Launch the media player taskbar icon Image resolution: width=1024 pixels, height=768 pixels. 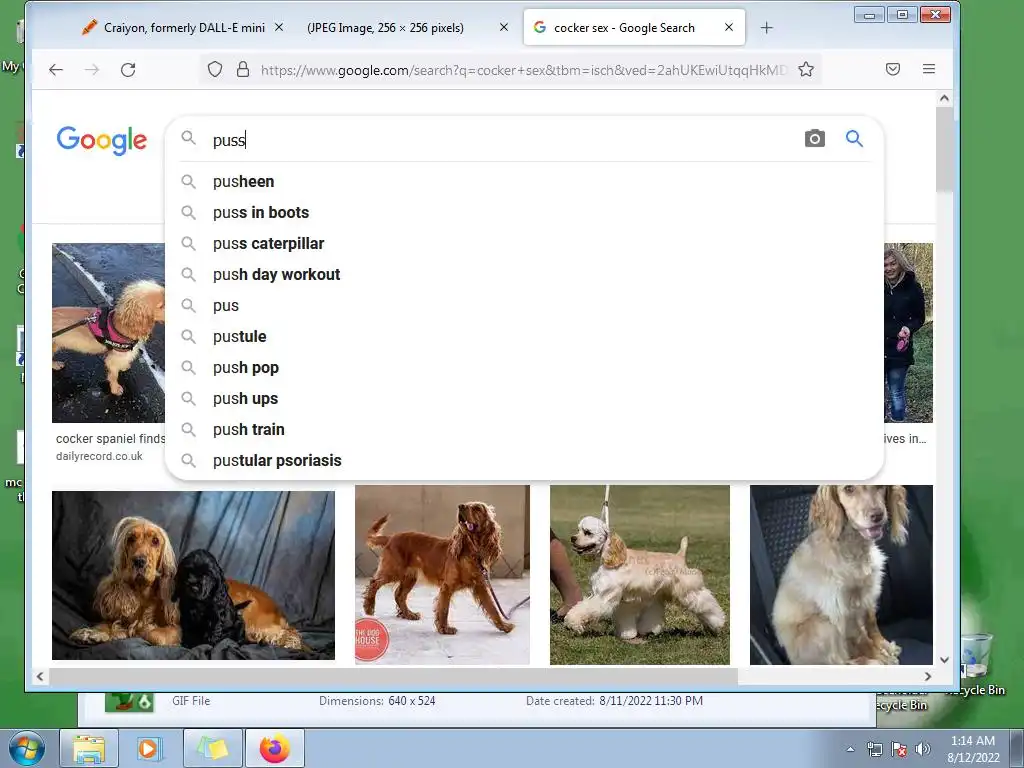[150, 748]
